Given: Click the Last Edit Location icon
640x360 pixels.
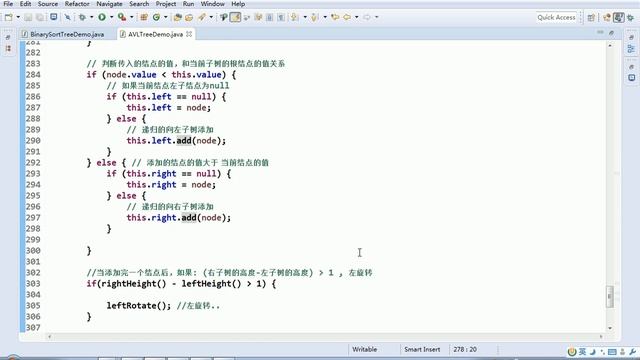Looking at the screenshot, I should 335,17.
